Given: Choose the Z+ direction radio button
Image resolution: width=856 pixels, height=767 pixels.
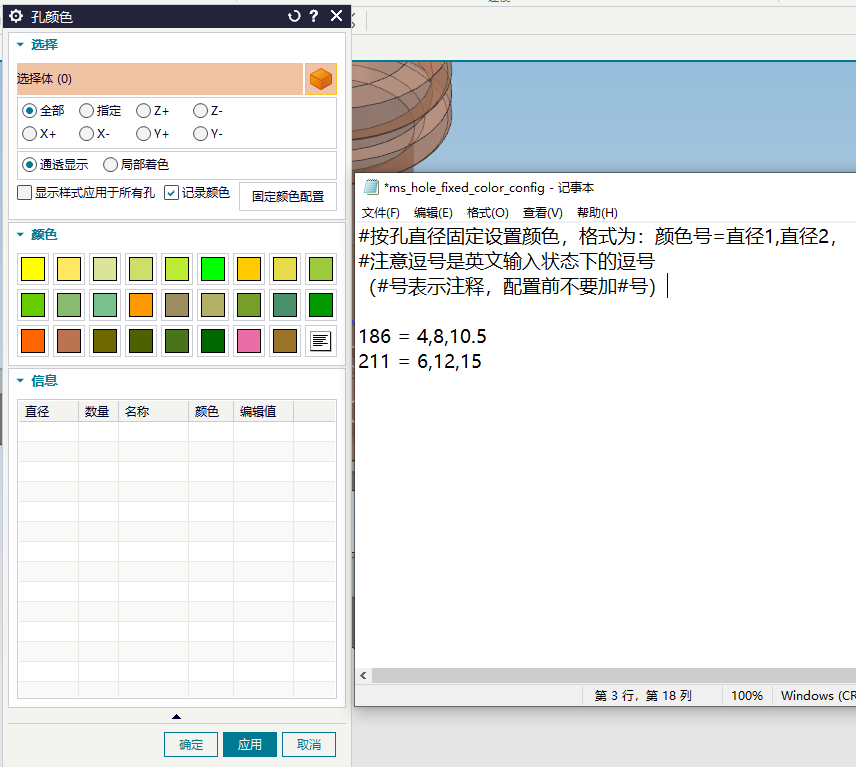Looking at the screenshot, I should (143, 111).
